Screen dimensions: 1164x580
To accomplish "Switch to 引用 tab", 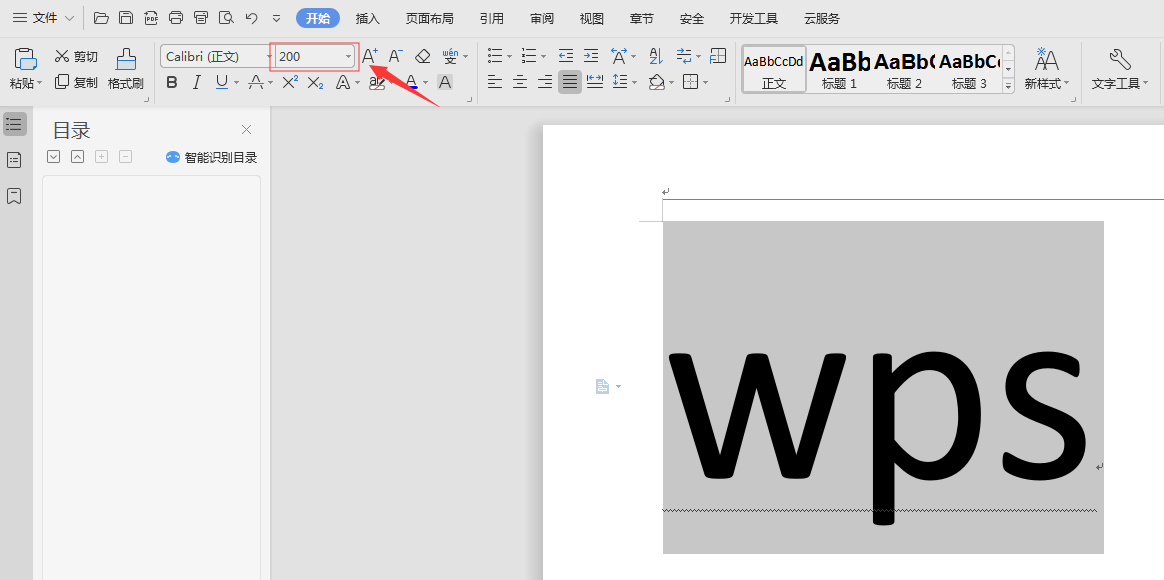I will point(491,19).
